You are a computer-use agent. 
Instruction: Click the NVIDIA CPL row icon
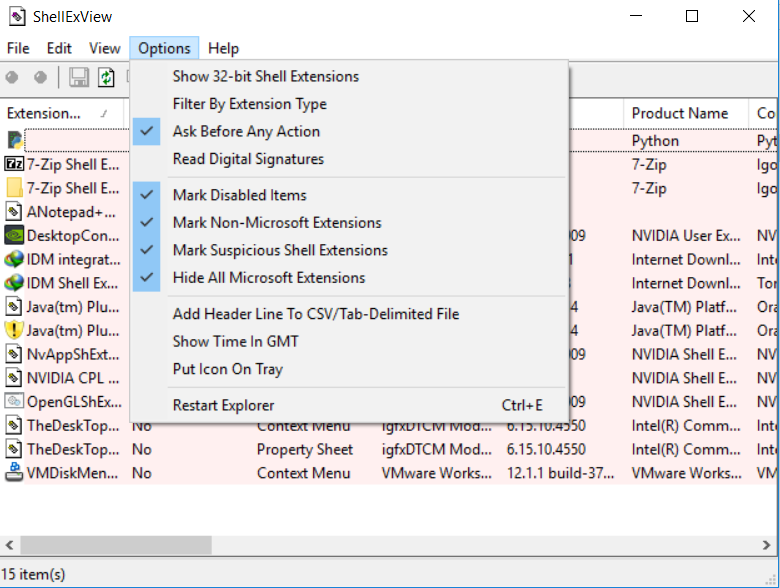[13, 378]
